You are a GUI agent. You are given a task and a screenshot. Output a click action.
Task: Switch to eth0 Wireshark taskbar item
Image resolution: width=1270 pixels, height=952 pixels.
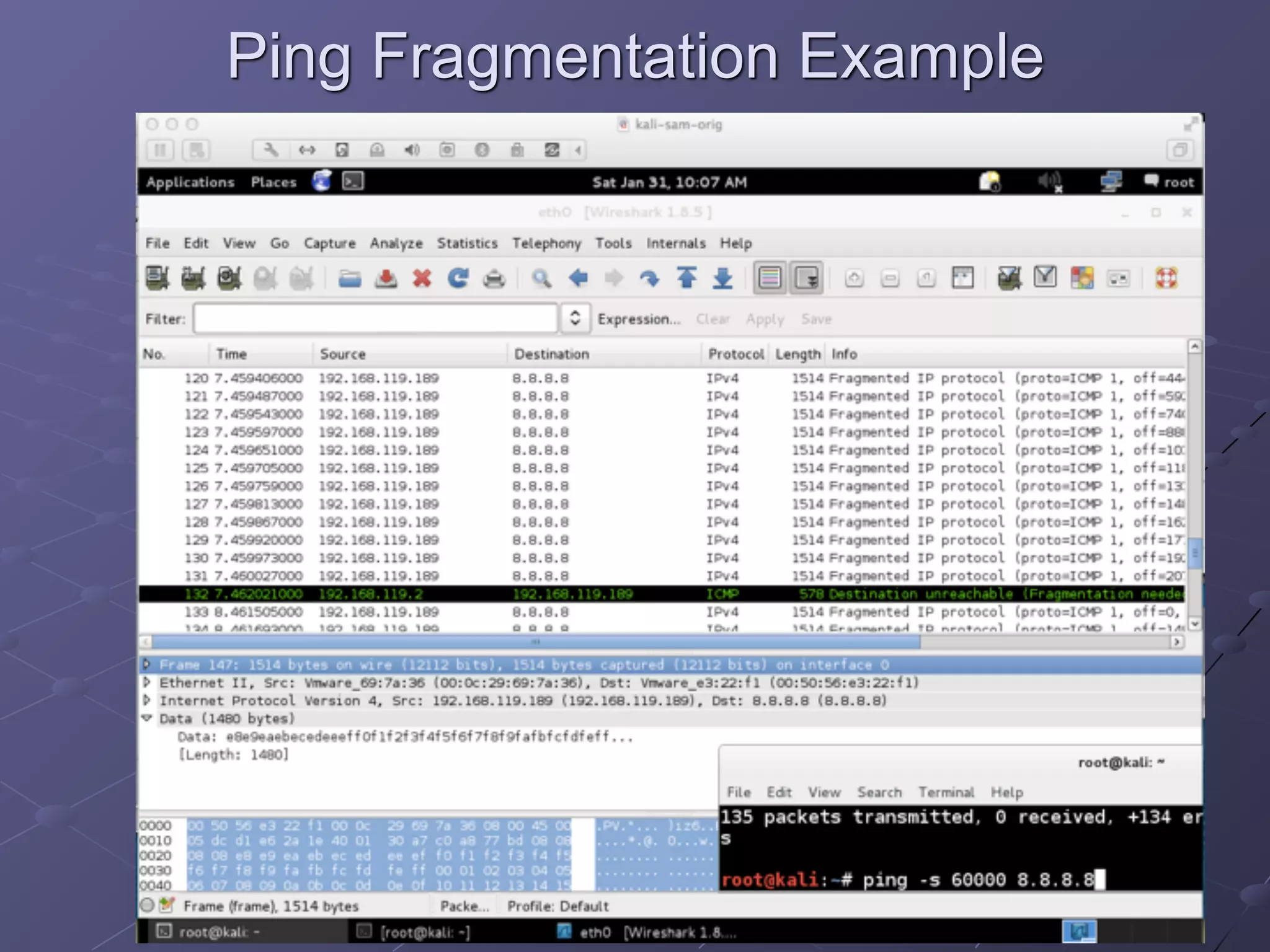[x=648, y=932]
